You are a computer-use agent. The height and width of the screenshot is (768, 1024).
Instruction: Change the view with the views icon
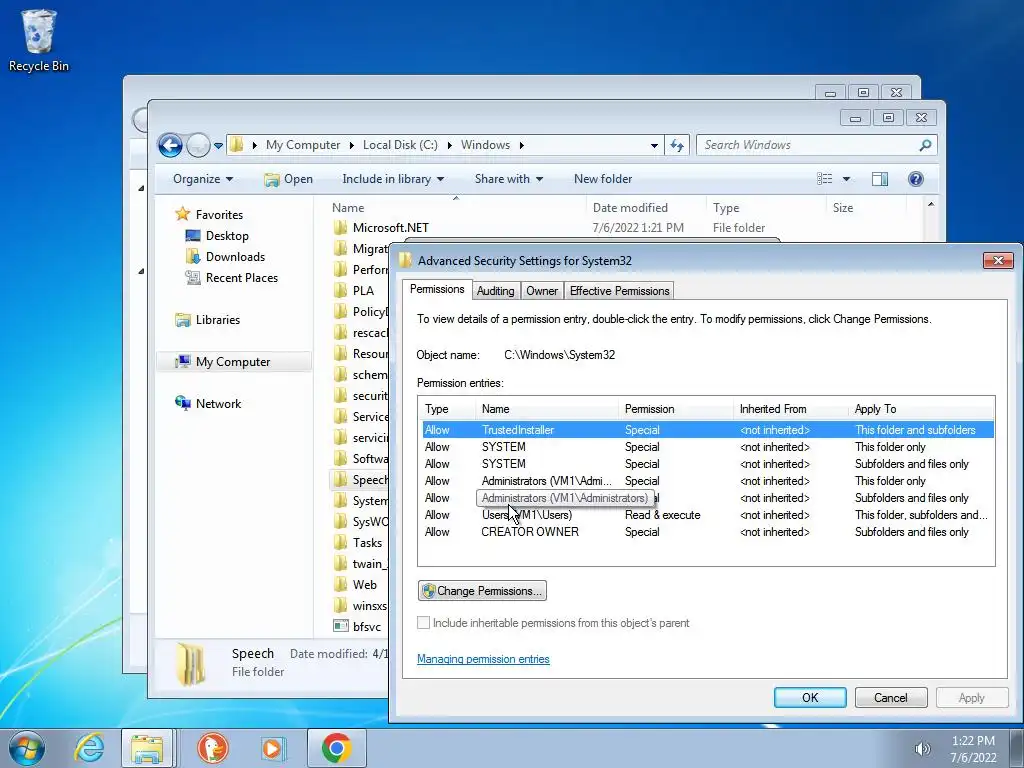click(x=825, y=179)
